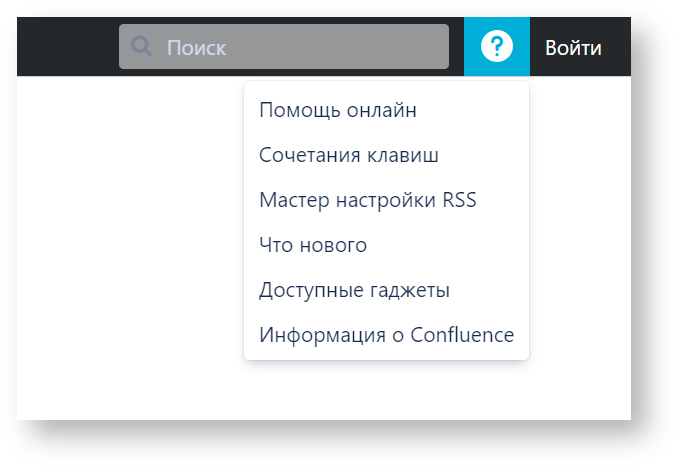Click the empty dark header area left of search
Viewport: 679px width, 468px height.
(66, 47)
